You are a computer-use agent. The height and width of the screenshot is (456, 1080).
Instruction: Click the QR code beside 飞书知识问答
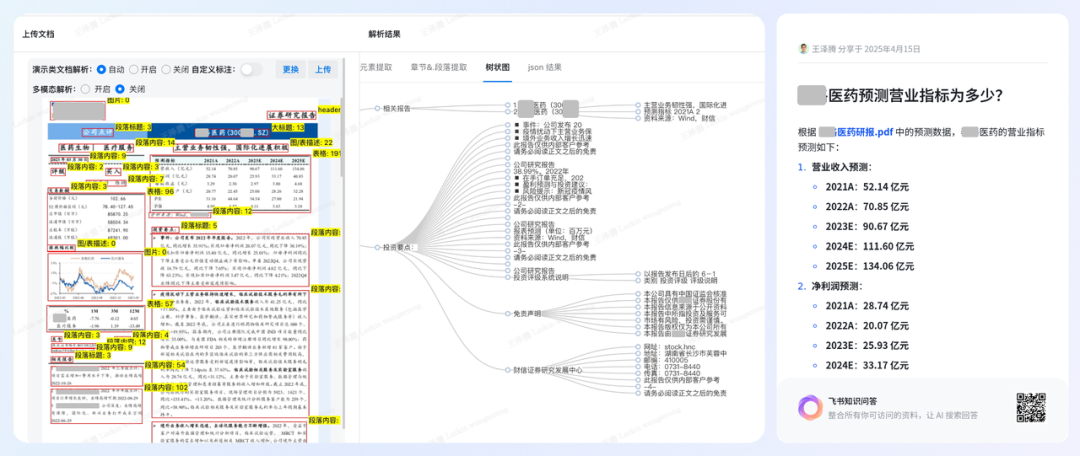pos(1031,407)
